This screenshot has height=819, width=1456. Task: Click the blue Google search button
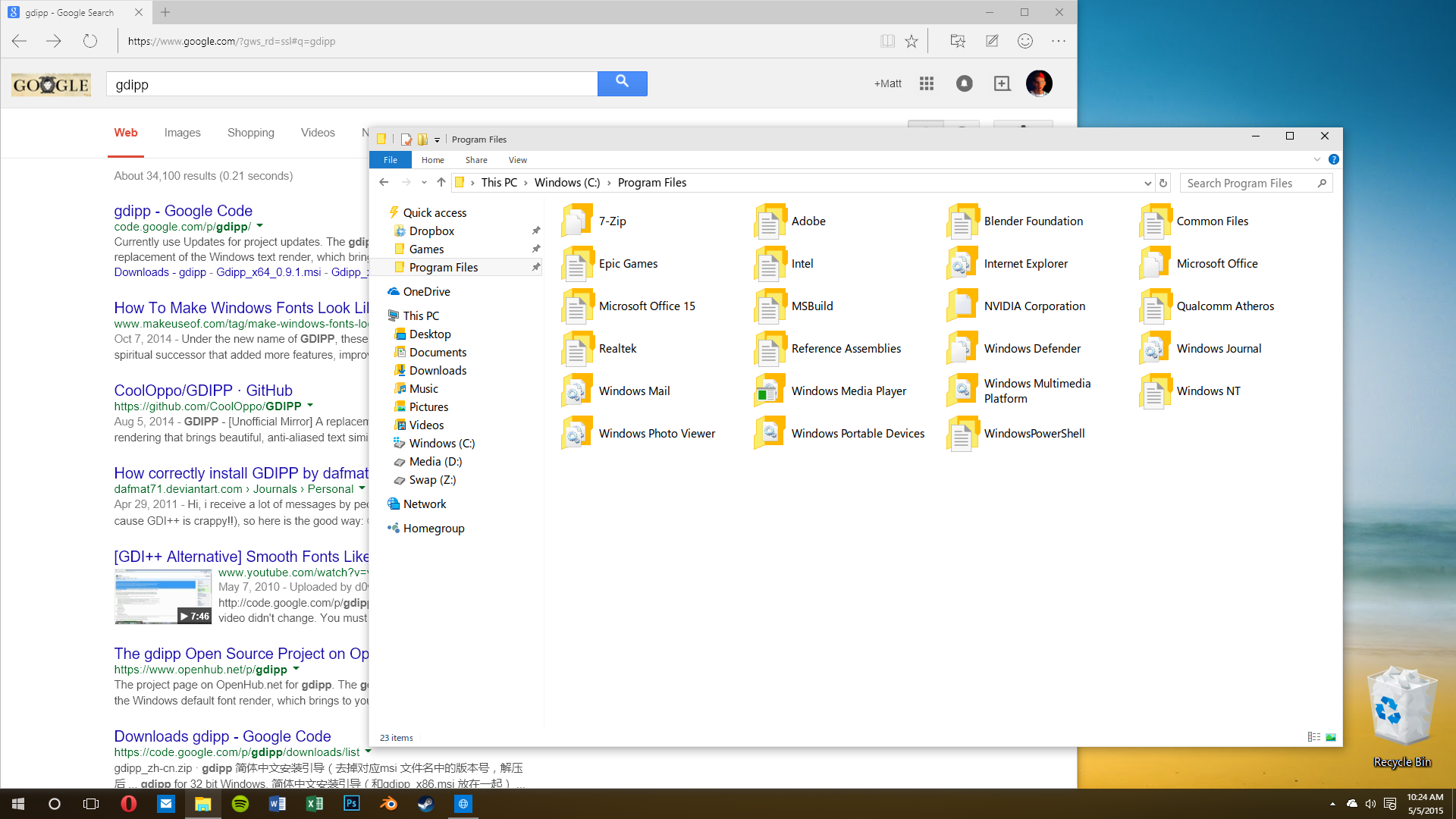622,83
